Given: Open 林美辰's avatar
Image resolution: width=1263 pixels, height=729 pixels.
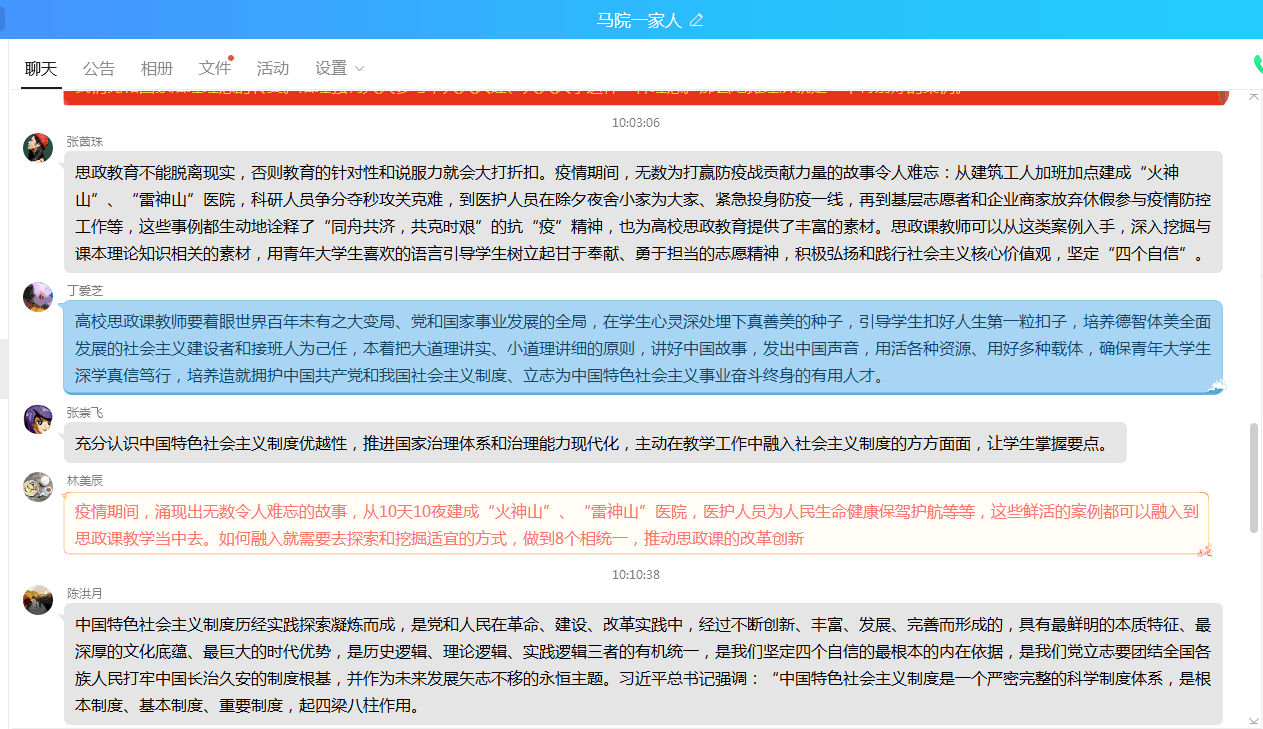Looking at the screenshot, I should (x=38, y=487).
